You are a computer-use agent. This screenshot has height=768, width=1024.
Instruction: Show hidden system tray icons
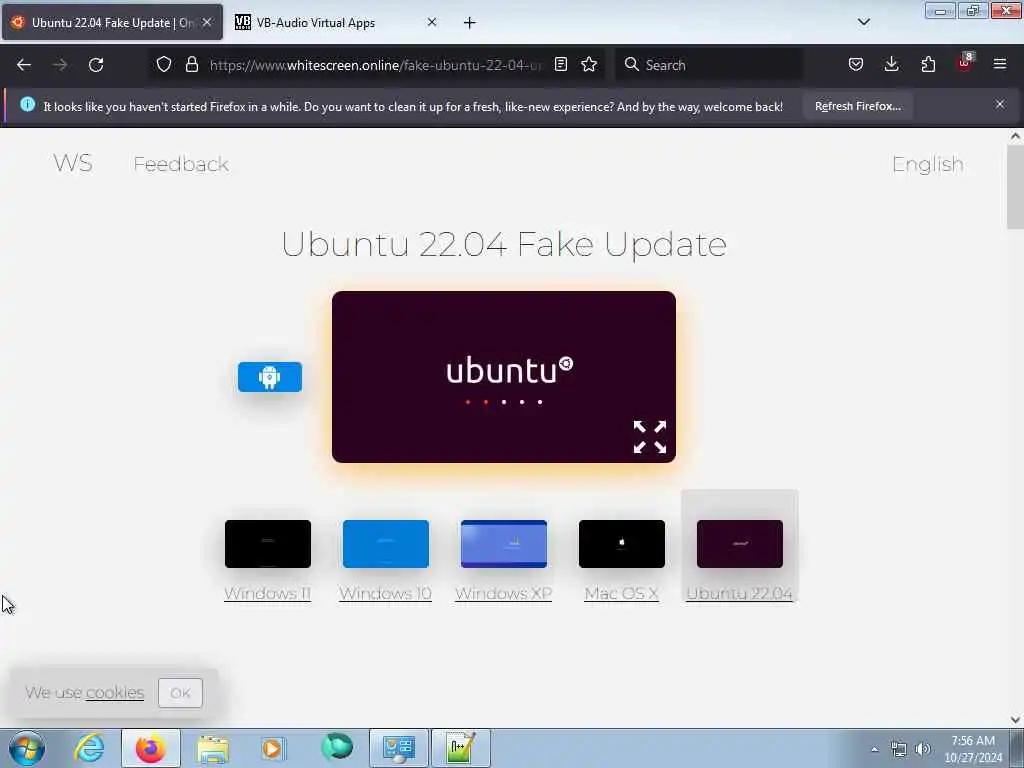click(x=874, y=750)
